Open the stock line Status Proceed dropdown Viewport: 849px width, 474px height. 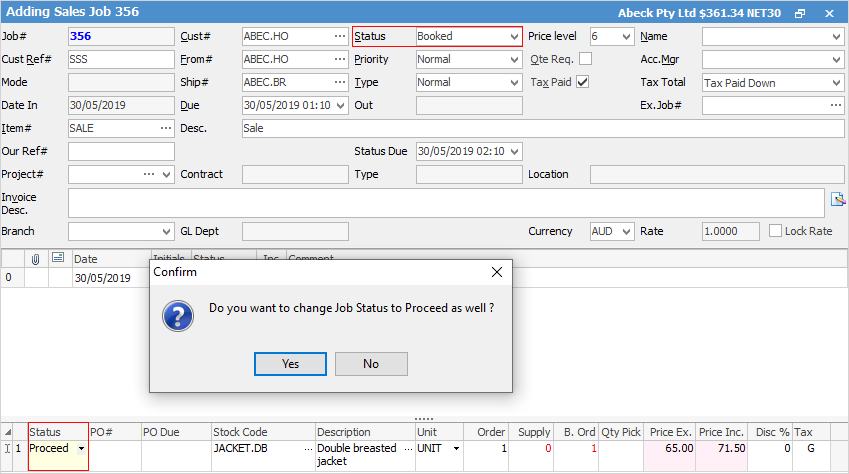pyautogui.click(x=81, y=449)
